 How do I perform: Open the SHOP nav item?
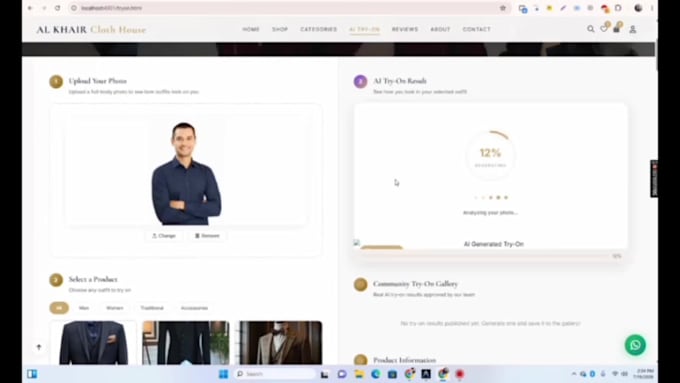pyautogui.click(x=280, y=29)
